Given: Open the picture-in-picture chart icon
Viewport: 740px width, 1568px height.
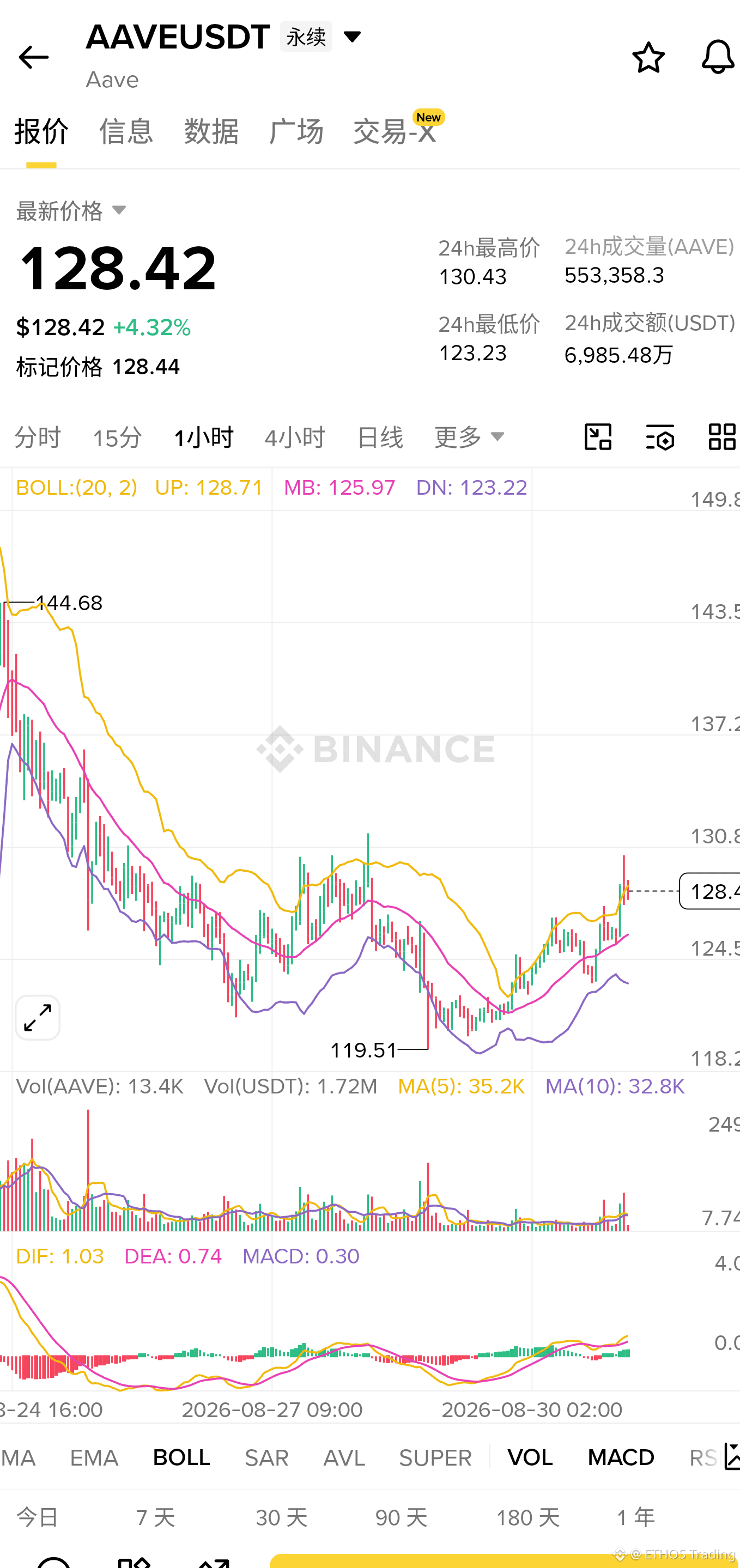Looking at the screenshot, I should (598, 437).
